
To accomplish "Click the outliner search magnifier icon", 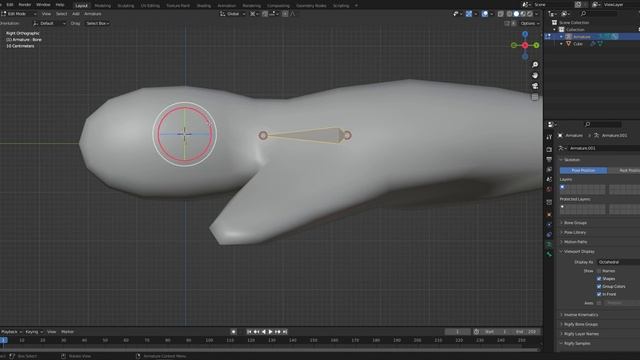I will pos(583,14).
